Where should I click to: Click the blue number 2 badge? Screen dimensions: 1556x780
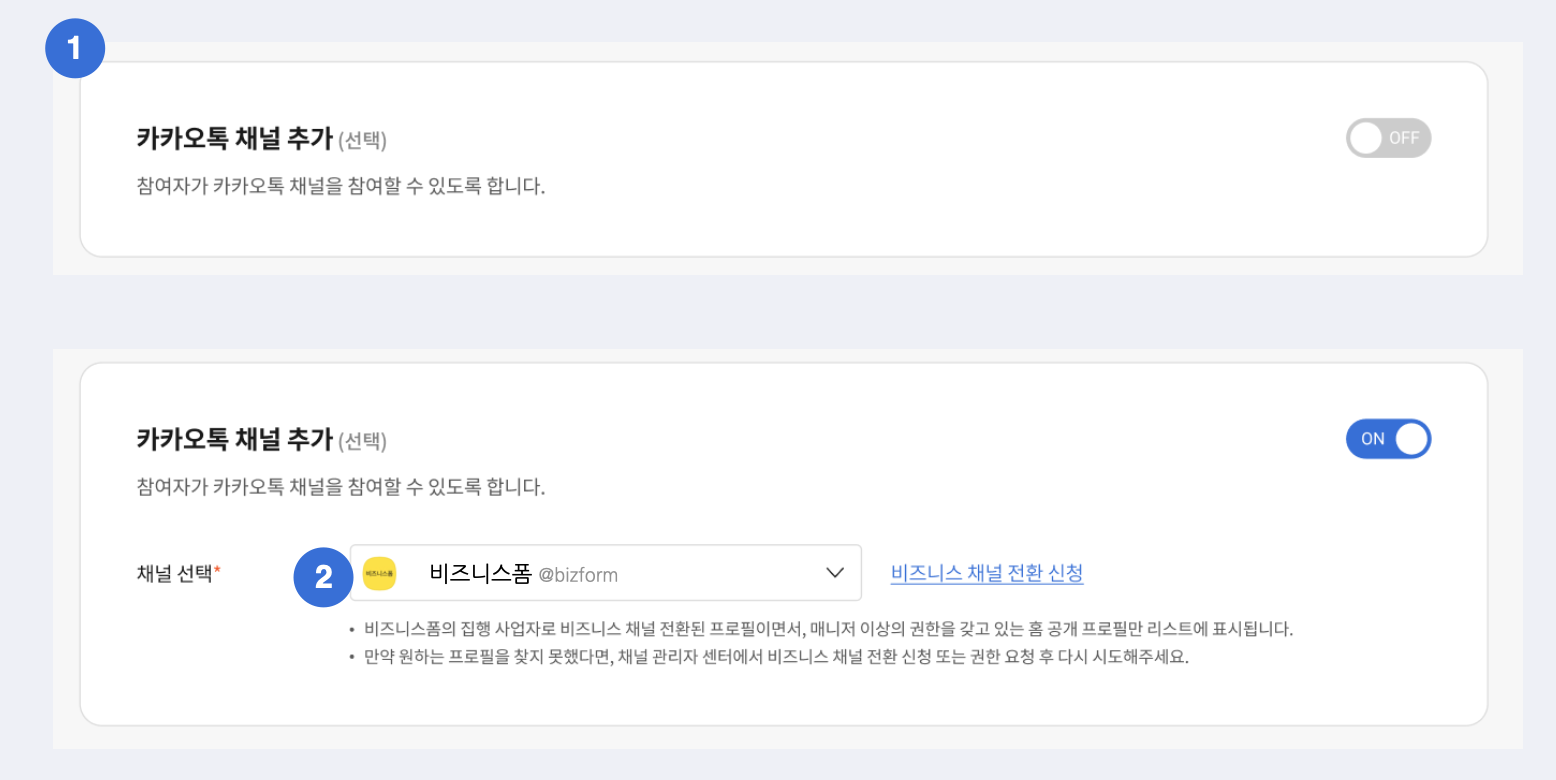(323, 576)
